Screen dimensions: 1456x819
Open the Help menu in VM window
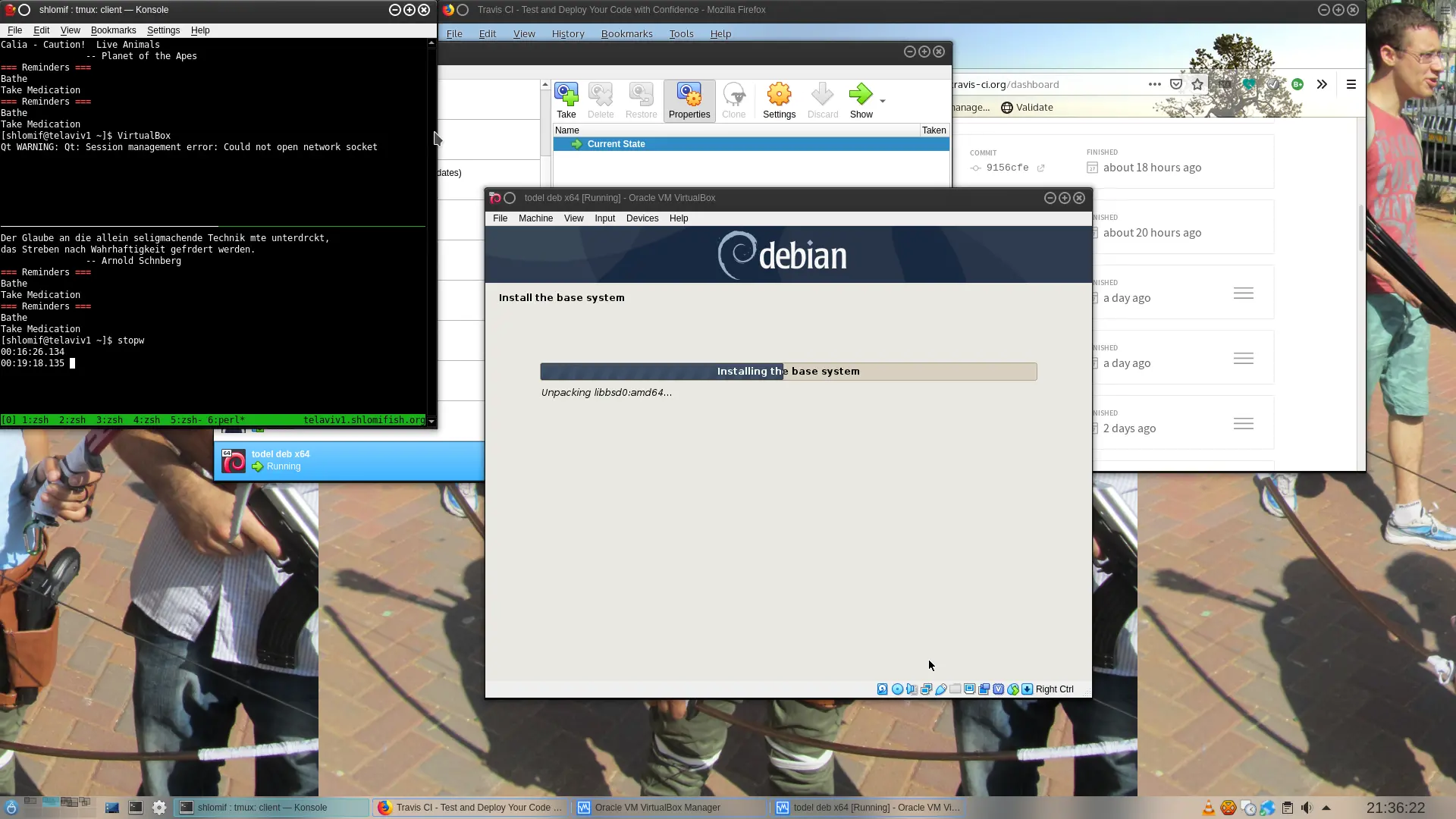click(x=679, y=218)
